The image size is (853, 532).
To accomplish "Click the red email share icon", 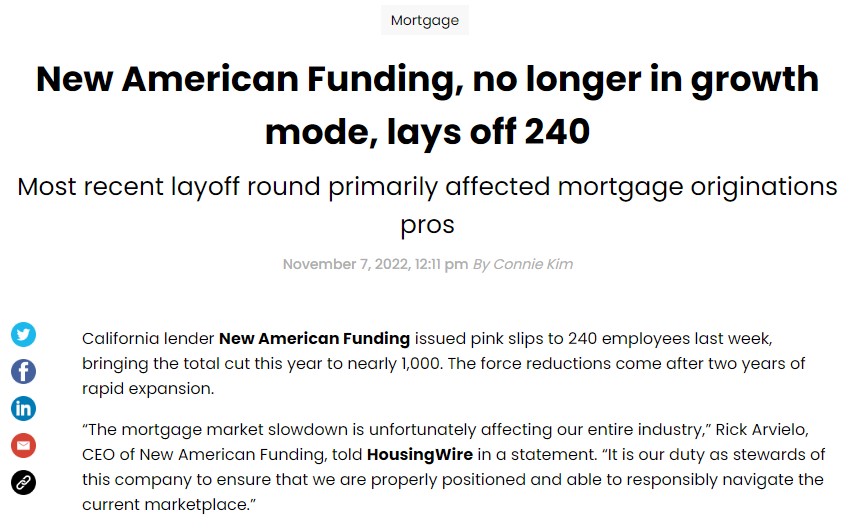I will coord(23,446).
